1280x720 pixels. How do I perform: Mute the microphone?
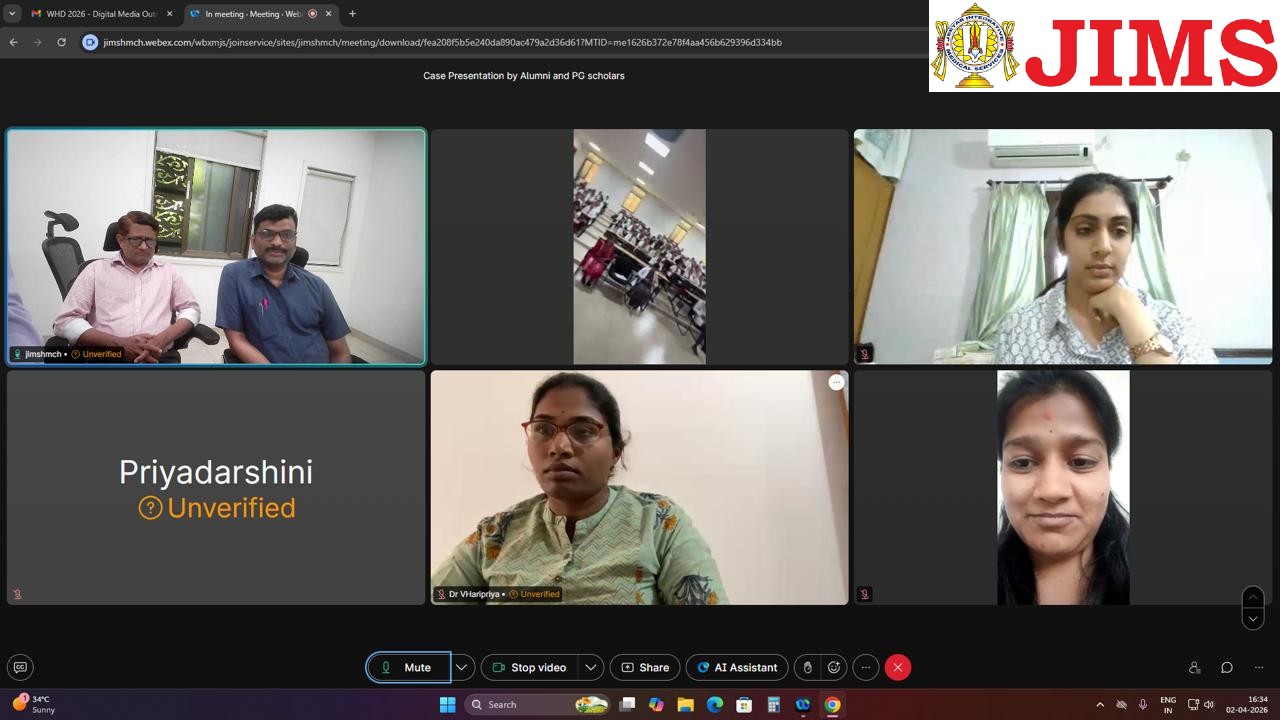(408, 667)
